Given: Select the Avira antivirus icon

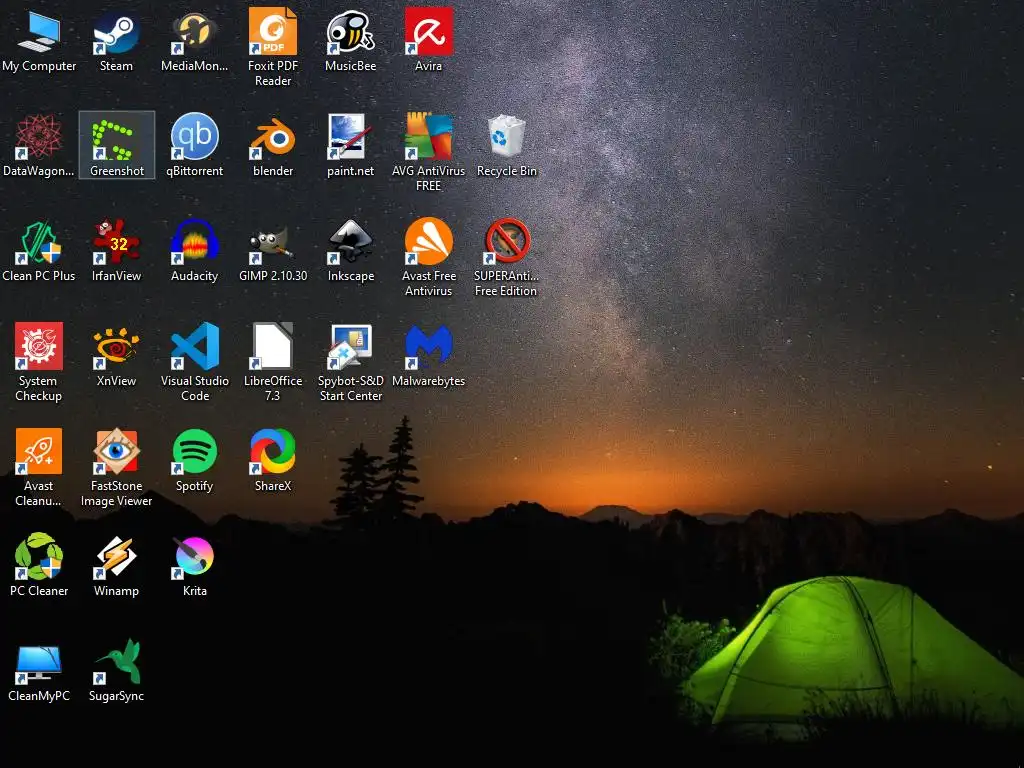Looking at the screenshot, I should click(428, 31).
